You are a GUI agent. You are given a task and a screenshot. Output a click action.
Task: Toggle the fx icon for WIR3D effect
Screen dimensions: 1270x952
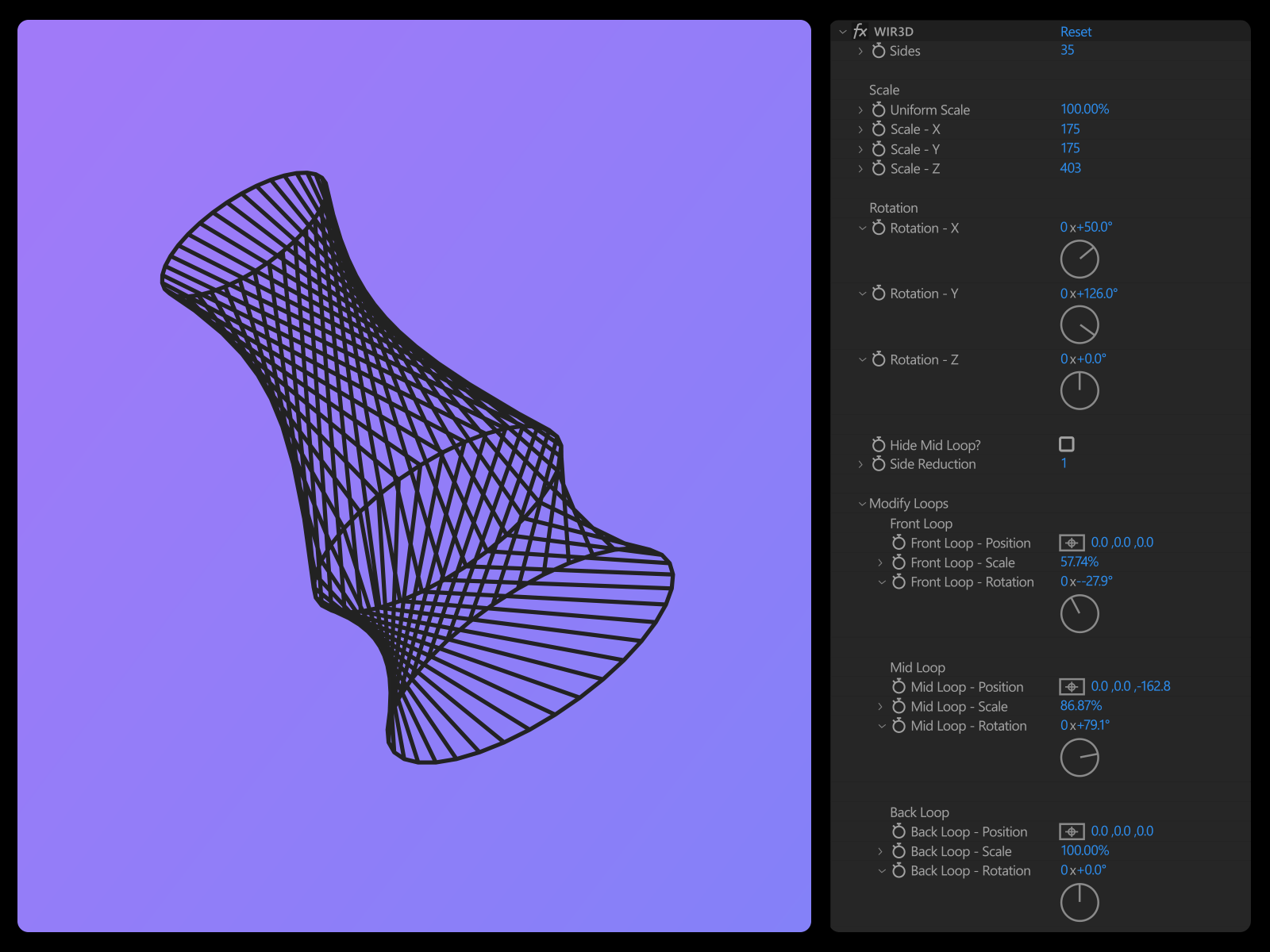point(860,32)
